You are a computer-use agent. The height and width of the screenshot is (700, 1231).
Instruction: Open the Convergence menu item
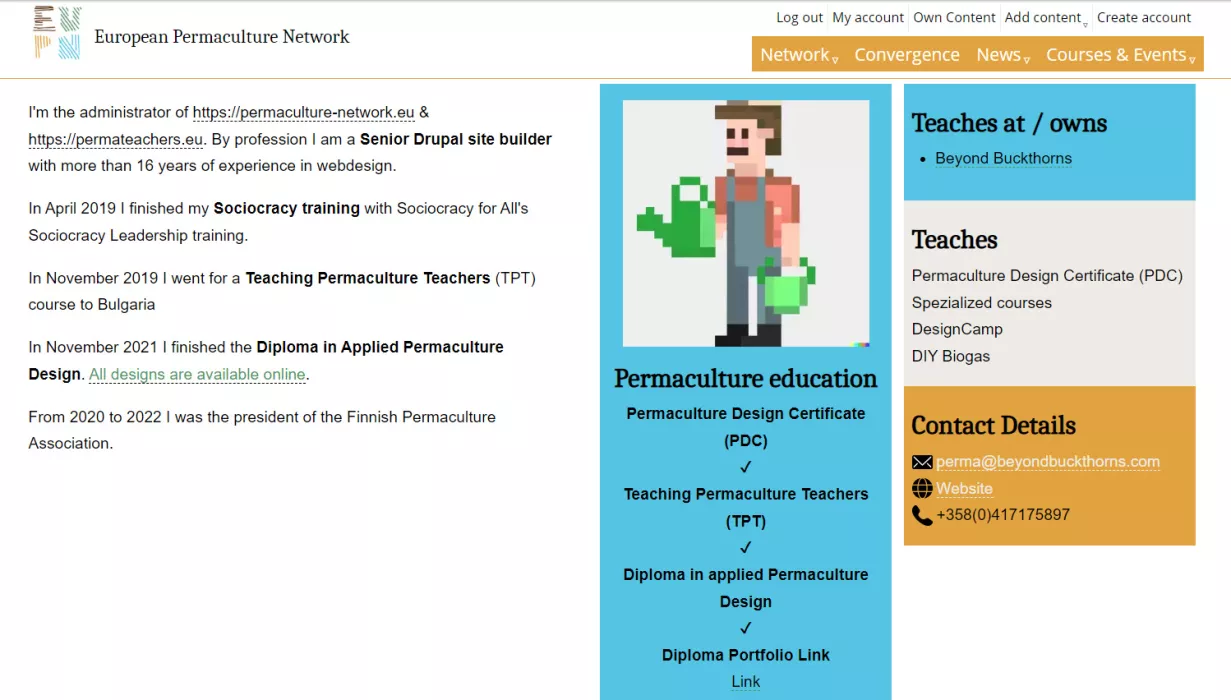click(x=907, y=55)
